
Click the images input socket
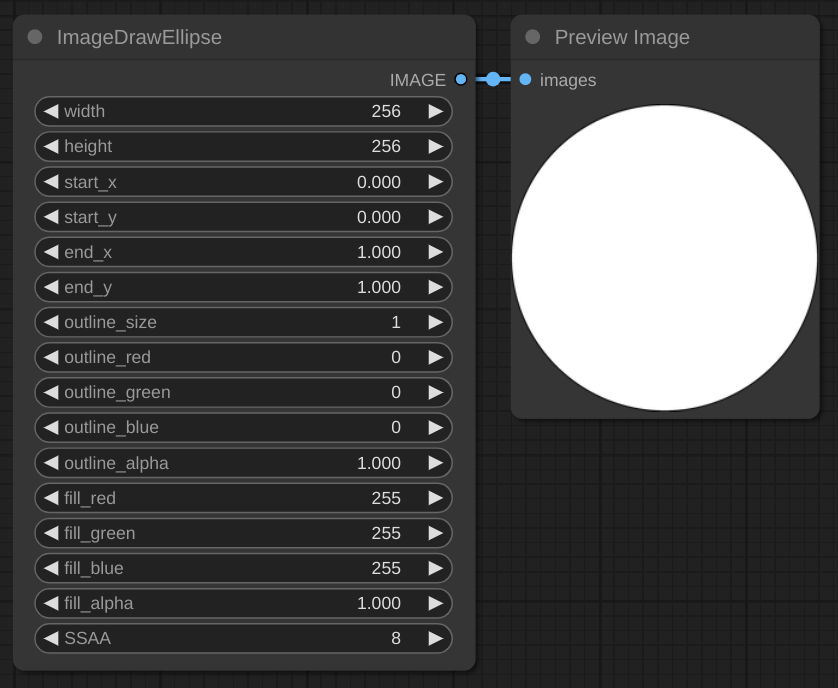[525, 80]
